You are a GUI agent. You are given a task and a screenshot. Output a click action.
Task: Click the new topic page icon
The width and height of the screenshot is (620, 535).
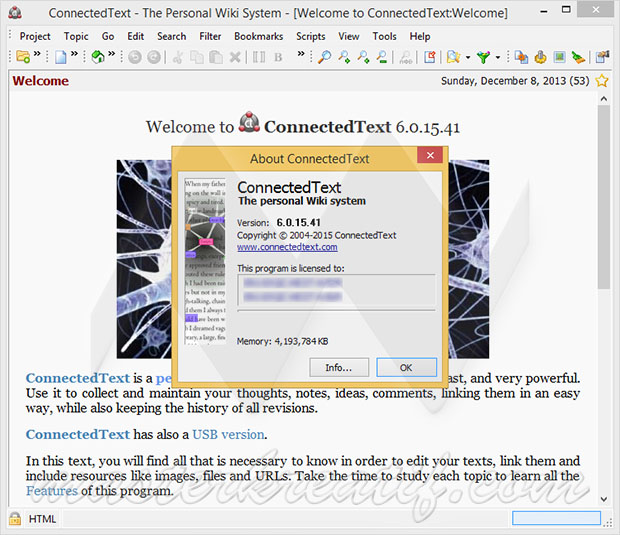(x=60, y=57)
